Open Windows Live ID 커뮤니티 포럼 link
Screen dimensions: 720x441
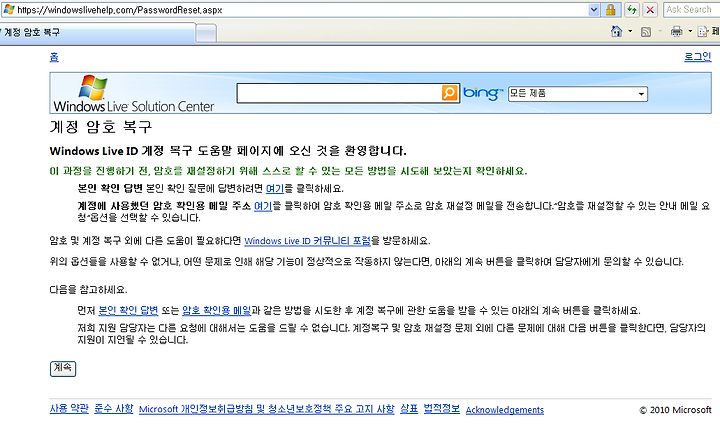(x=307, y=241)
